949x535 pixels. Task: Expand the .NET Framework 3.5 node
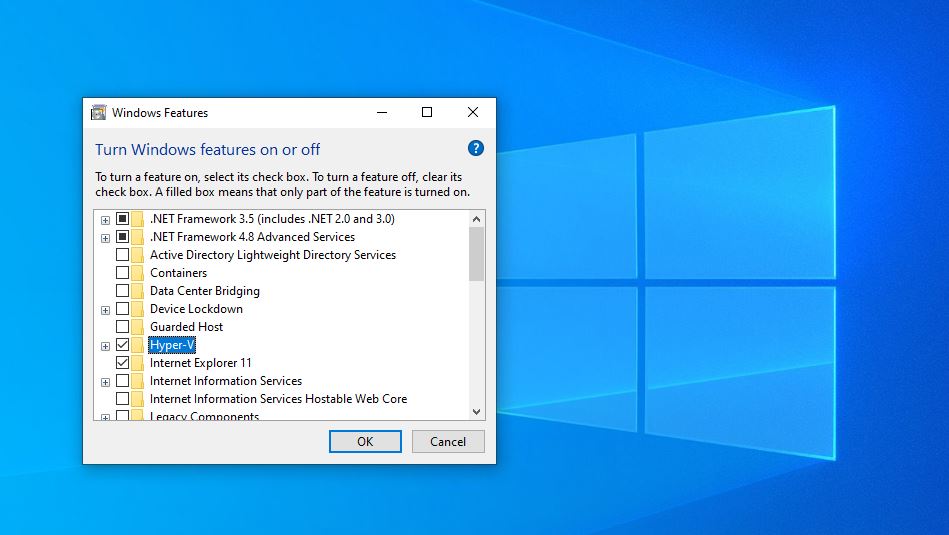click(105, 220)
